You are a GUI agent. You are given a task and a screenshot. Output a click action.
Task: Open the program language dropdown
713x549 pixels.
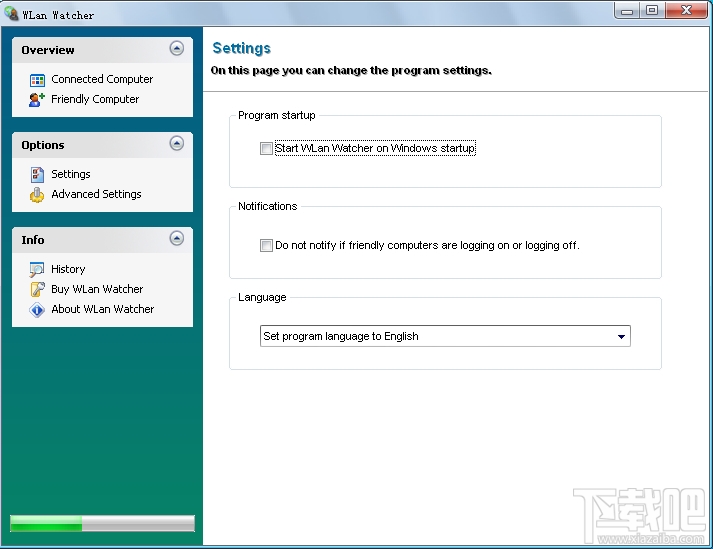(445, 336)
